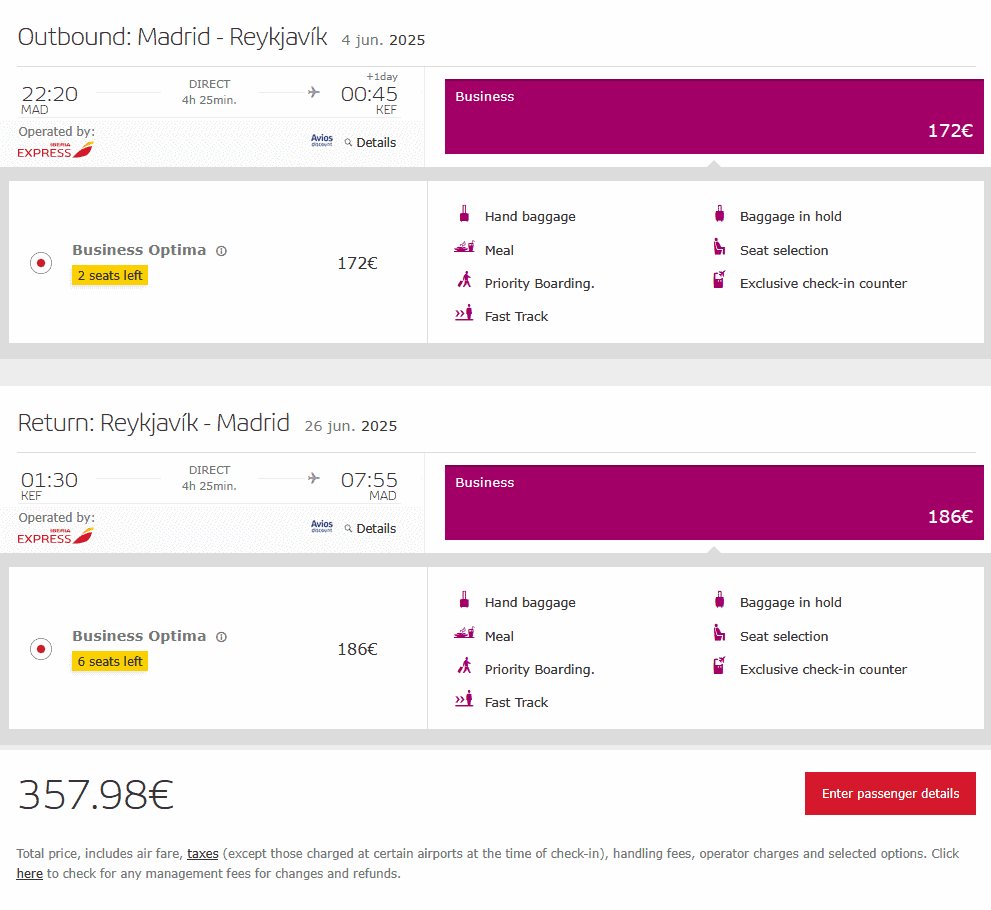
Task: Open Details for the return flight
Action: (370, 529)
